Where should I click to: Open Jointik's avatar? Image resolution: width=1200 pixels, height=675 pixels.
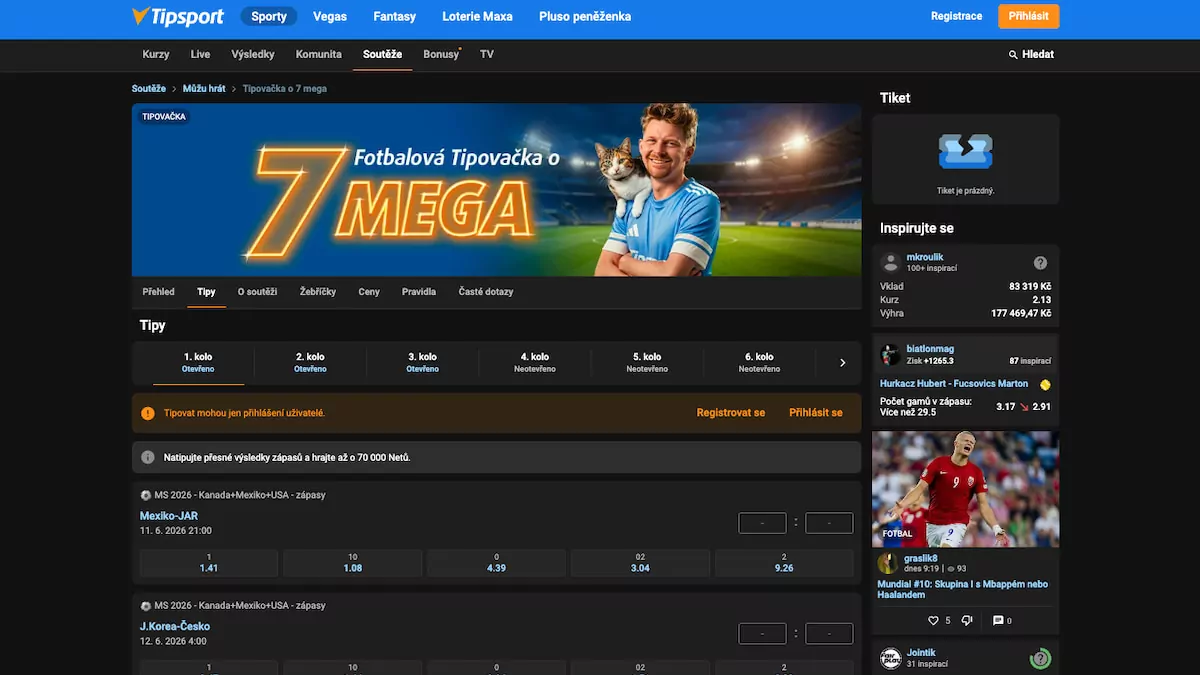[x=890, y=658]
